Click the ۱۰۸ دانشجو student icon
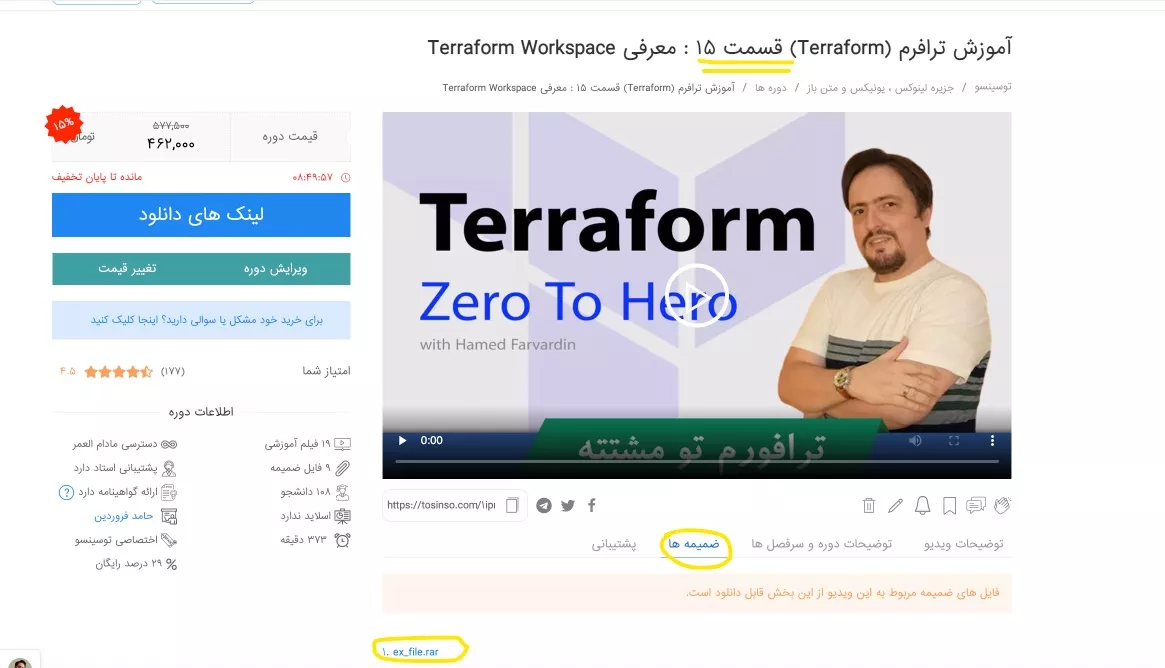This screenshot has height=668, width=1165. (343, 492)
